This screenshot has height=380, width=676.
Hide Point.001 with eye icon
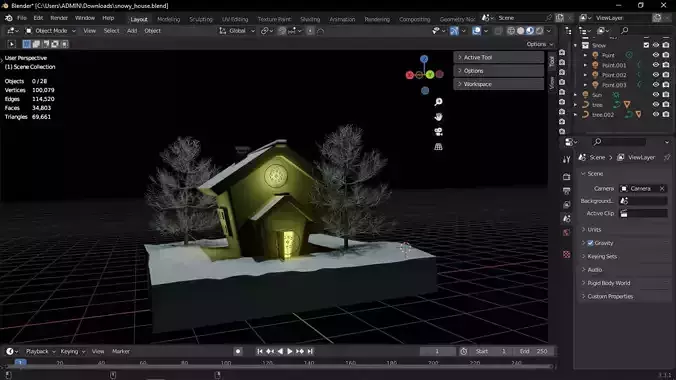[x=656, y=65]
